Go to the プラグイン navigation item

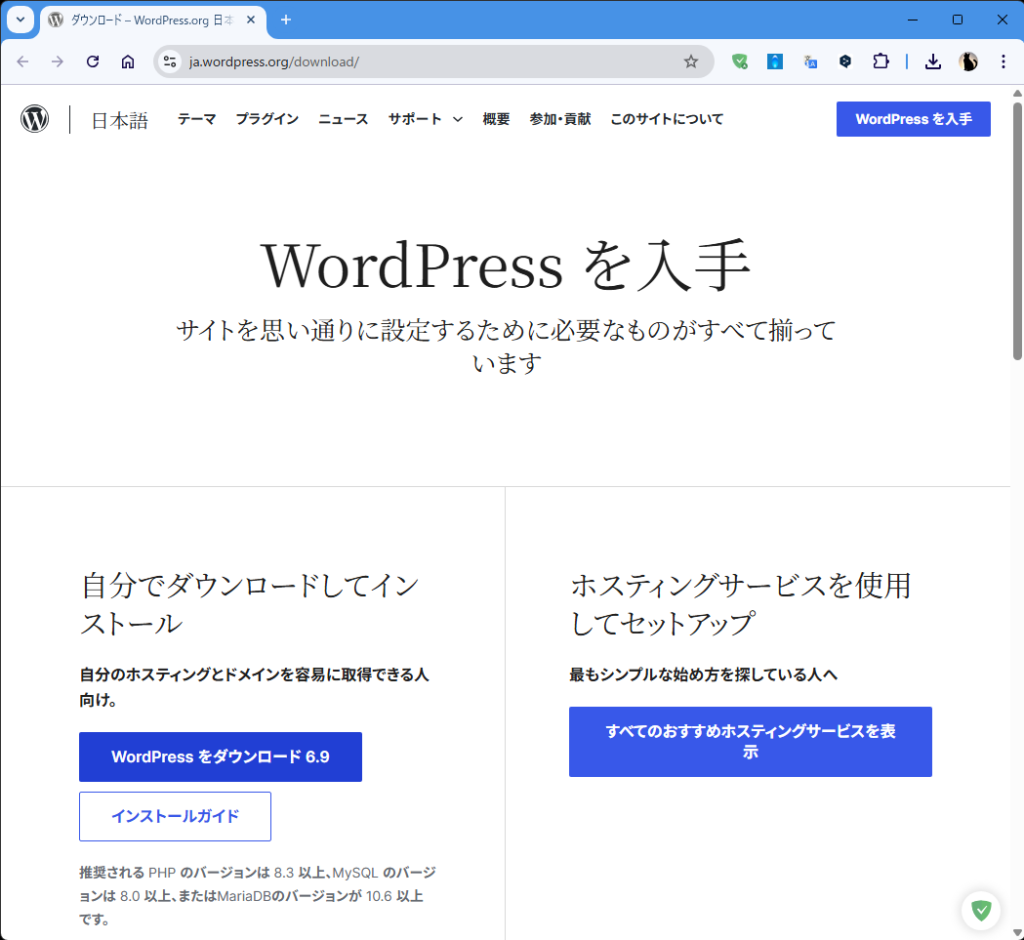[267, 119]
